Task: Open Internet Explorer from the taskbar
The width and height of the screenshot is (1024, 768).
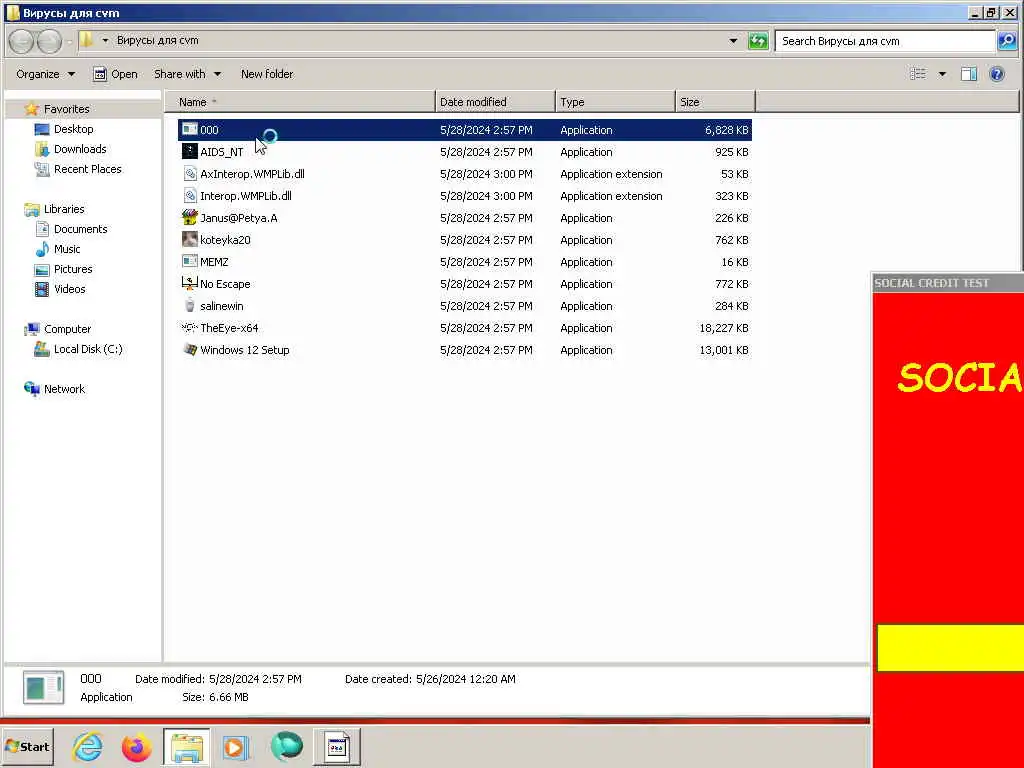Action: [x=88, y=746]
